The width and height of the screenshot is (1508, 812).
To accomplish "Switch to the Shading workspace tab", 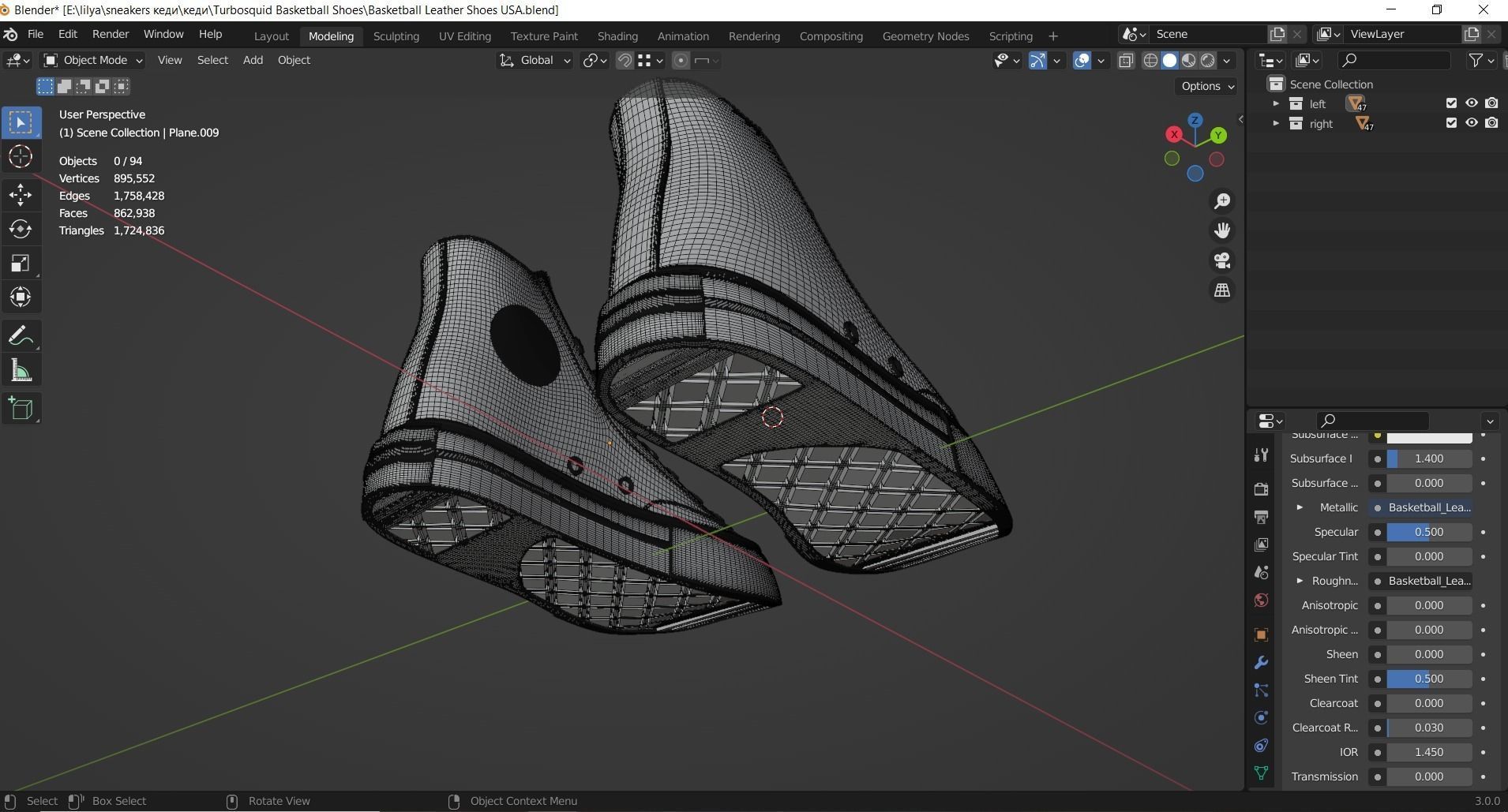I will pos(617,36).
